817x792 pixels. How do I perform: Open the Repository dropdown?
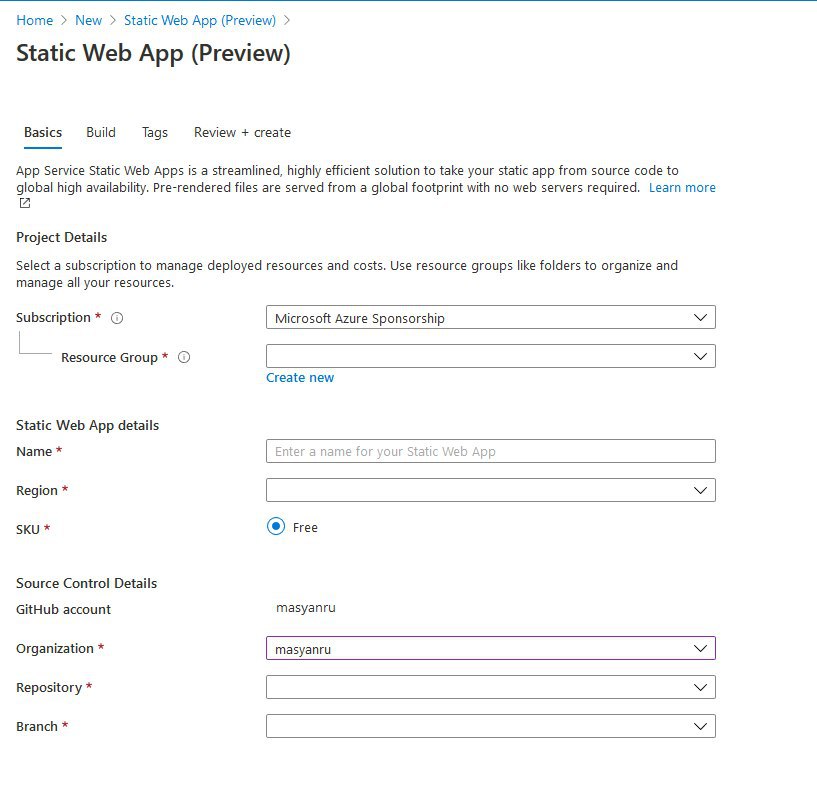pos(490,687)
